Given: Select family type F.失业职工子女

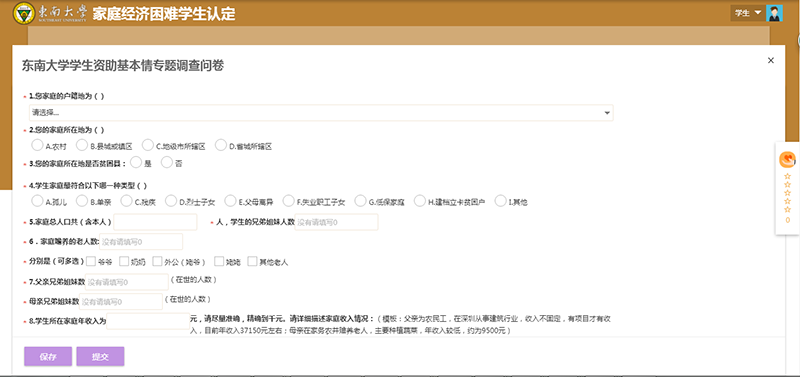Looking at the screenshot, I should click(x=288, y=201).
